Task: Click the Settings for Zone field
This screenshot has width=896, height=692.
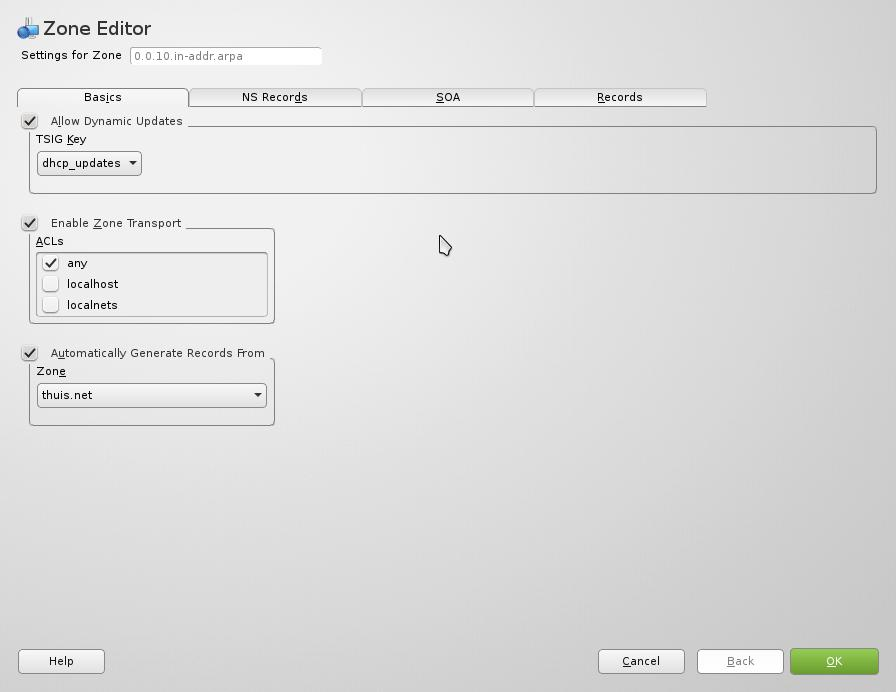Action: pyautogui.click(x=226, y=56)
